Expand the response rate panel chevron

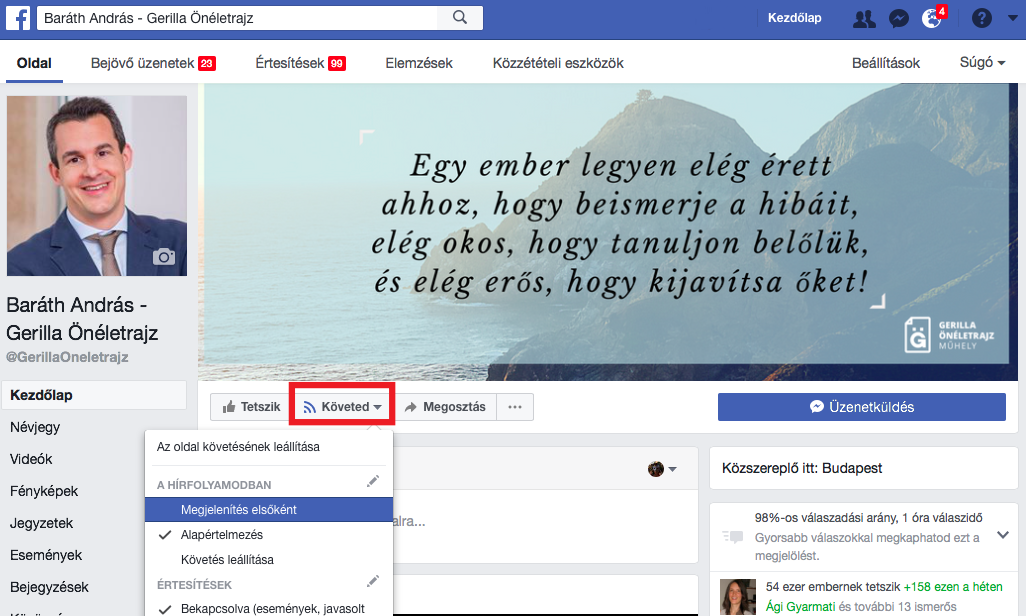[x=1002, y=535]
